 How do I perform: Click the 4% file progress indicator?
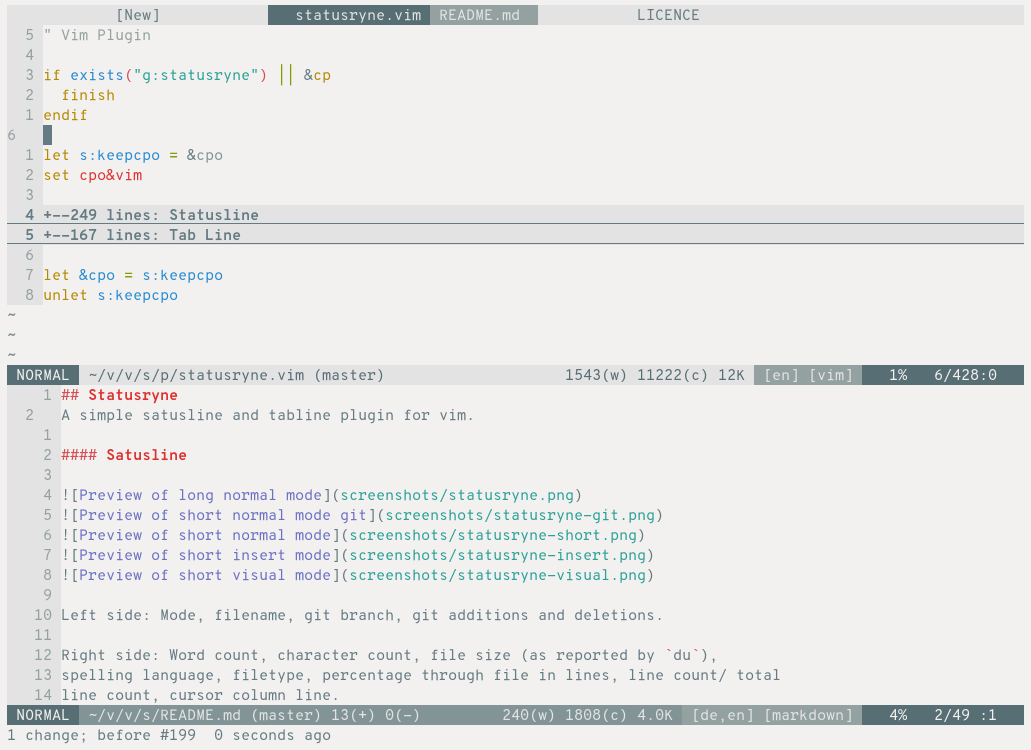click(897, 715)
